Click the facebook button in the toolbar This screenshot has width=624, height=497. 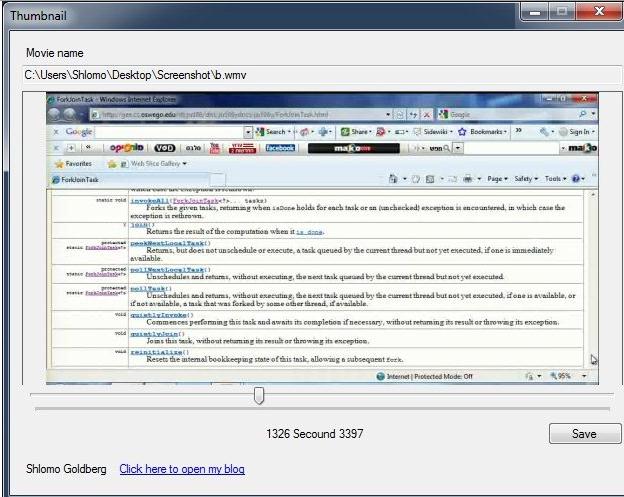279,148
